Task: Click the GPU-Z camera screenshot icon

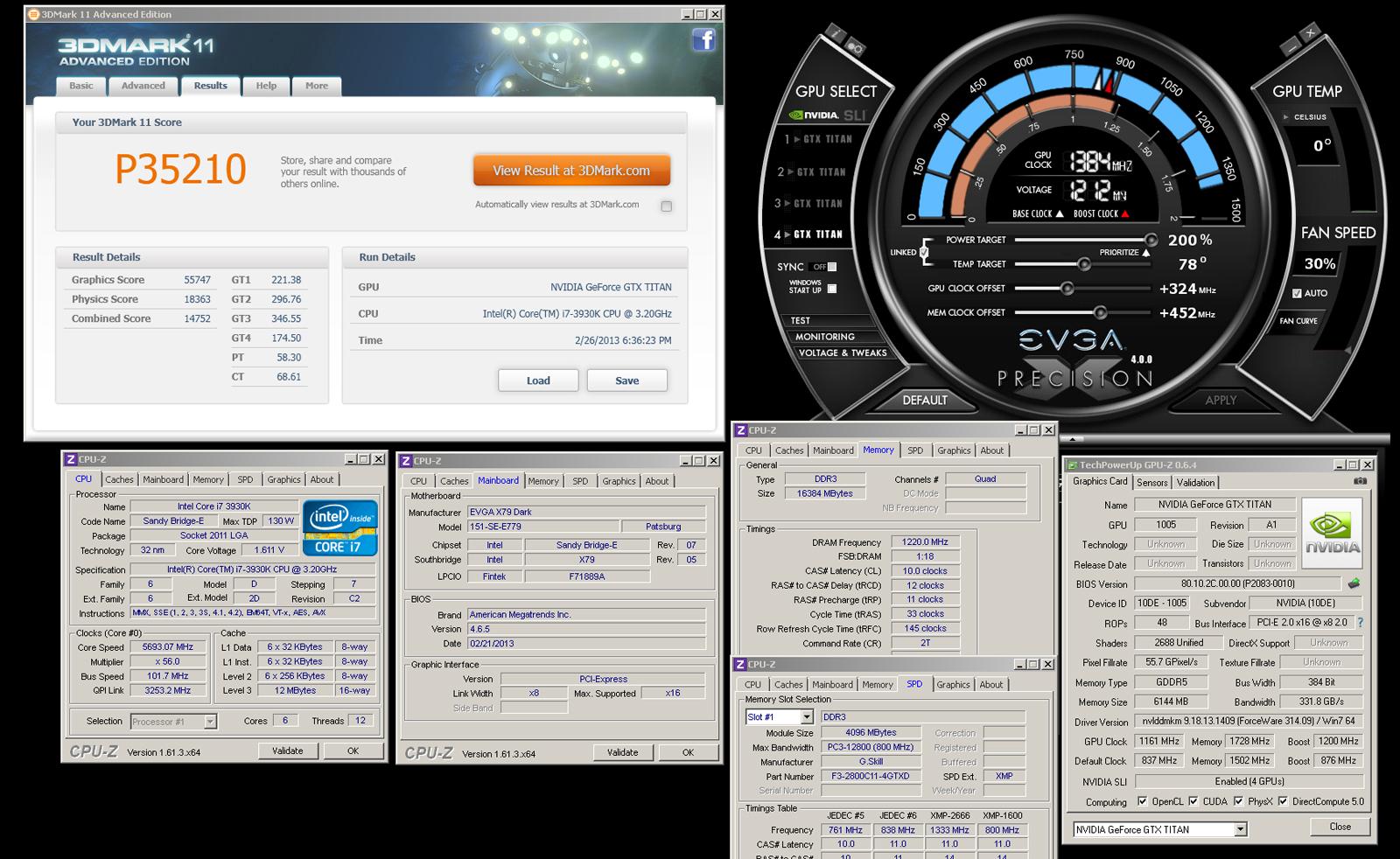Action: 1360,482
